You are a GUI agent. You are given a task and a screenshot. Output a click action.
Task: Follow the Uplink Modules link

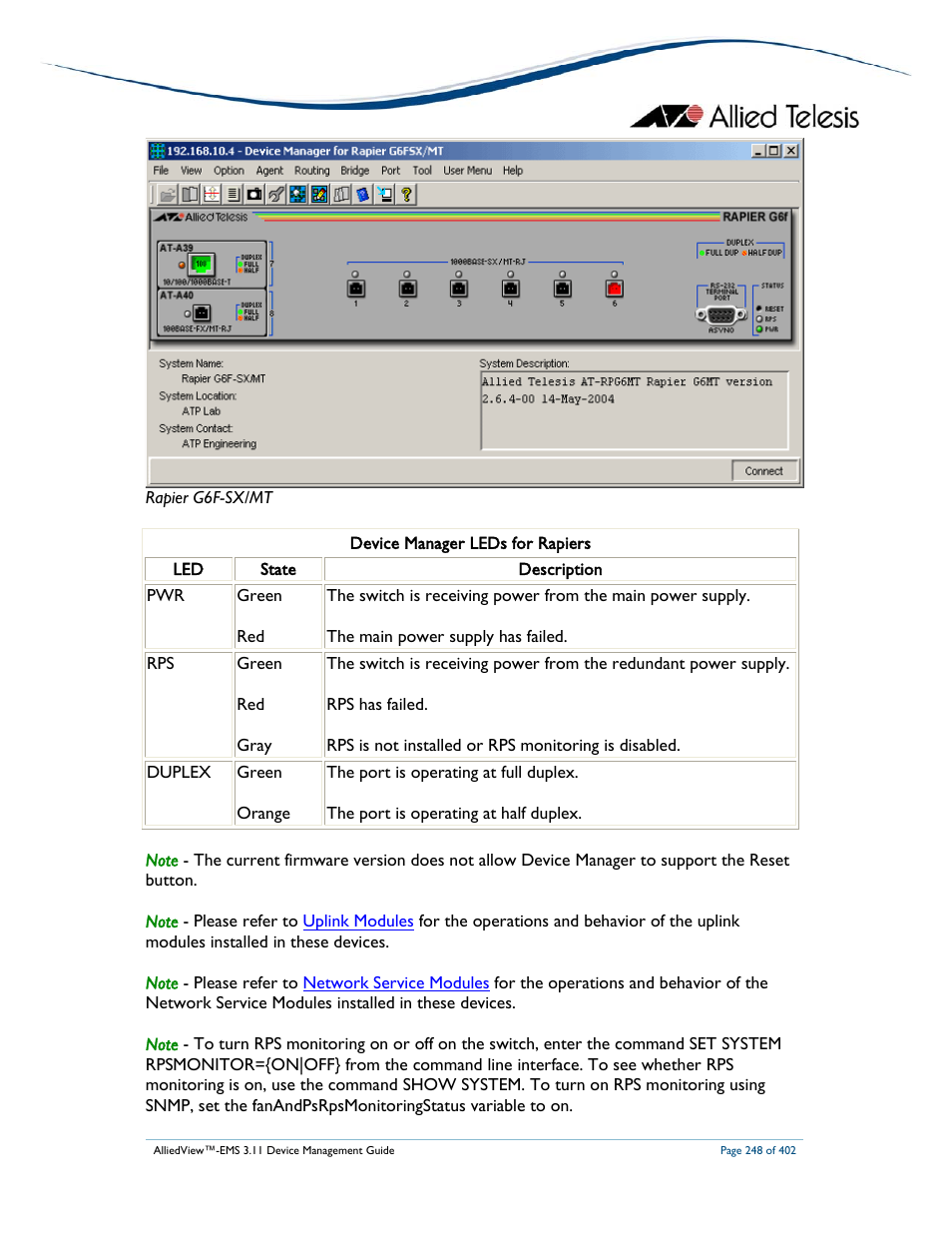tap(358, 922)
